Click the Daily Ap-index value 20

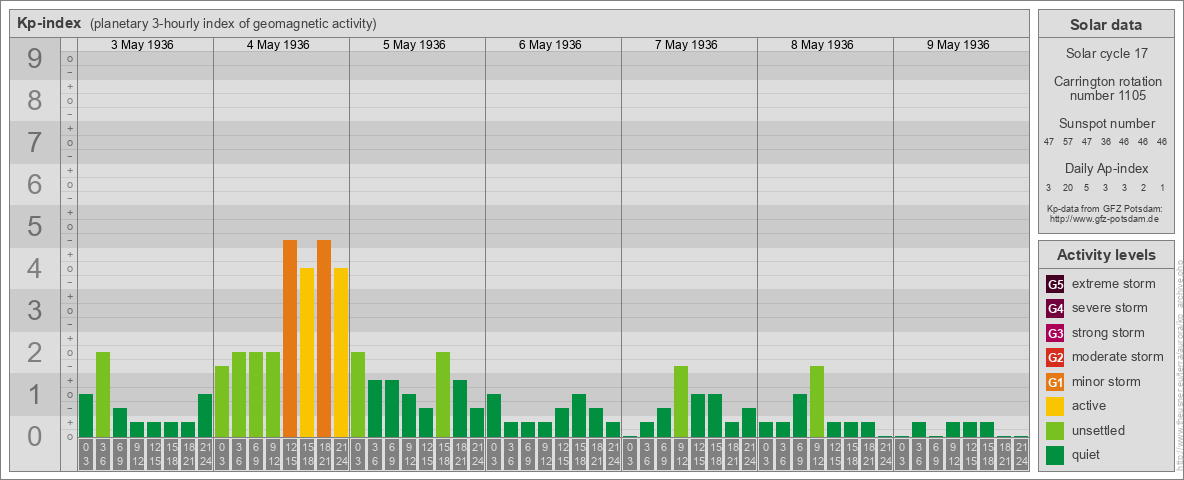point(1068,187)
